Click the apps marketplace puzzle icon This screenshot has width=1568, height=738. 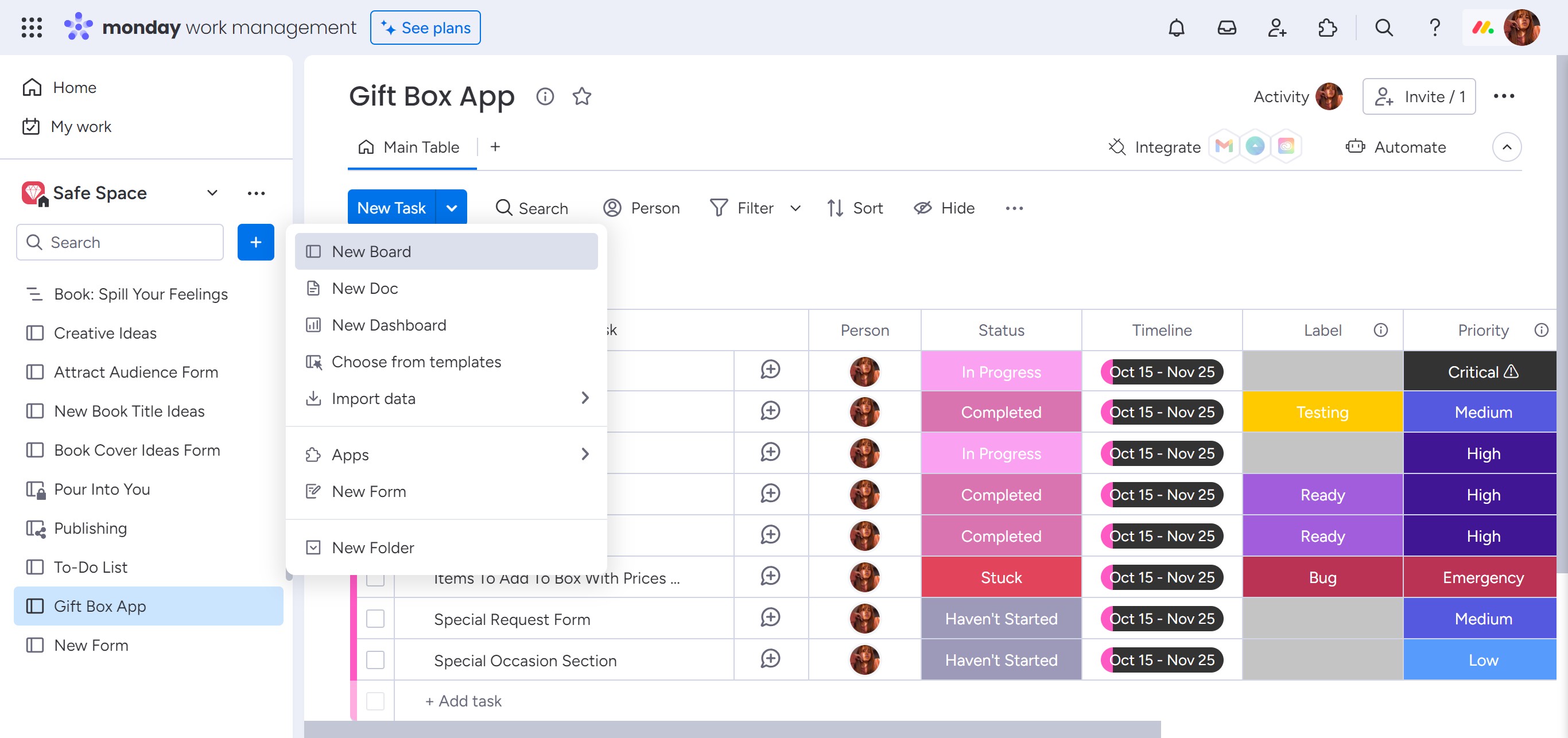click(1326, 28)
